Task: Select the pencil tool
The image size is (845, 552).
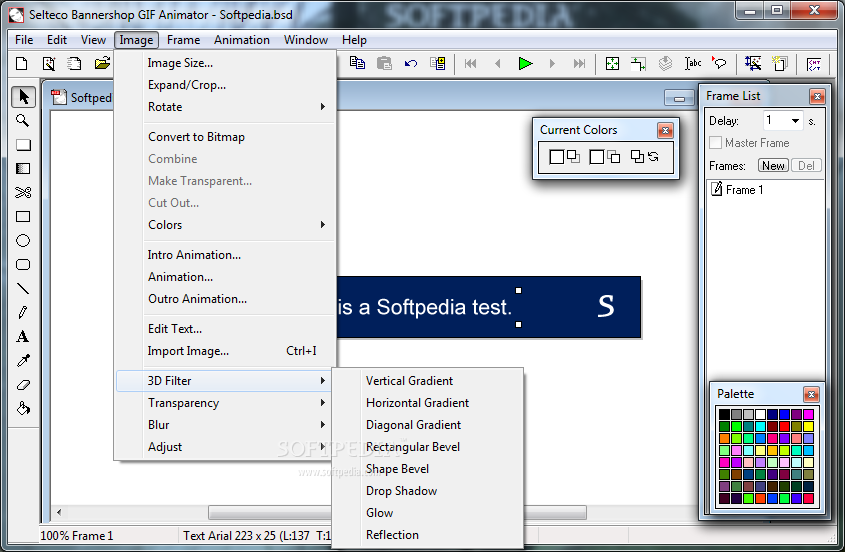Action: (23, 312)
